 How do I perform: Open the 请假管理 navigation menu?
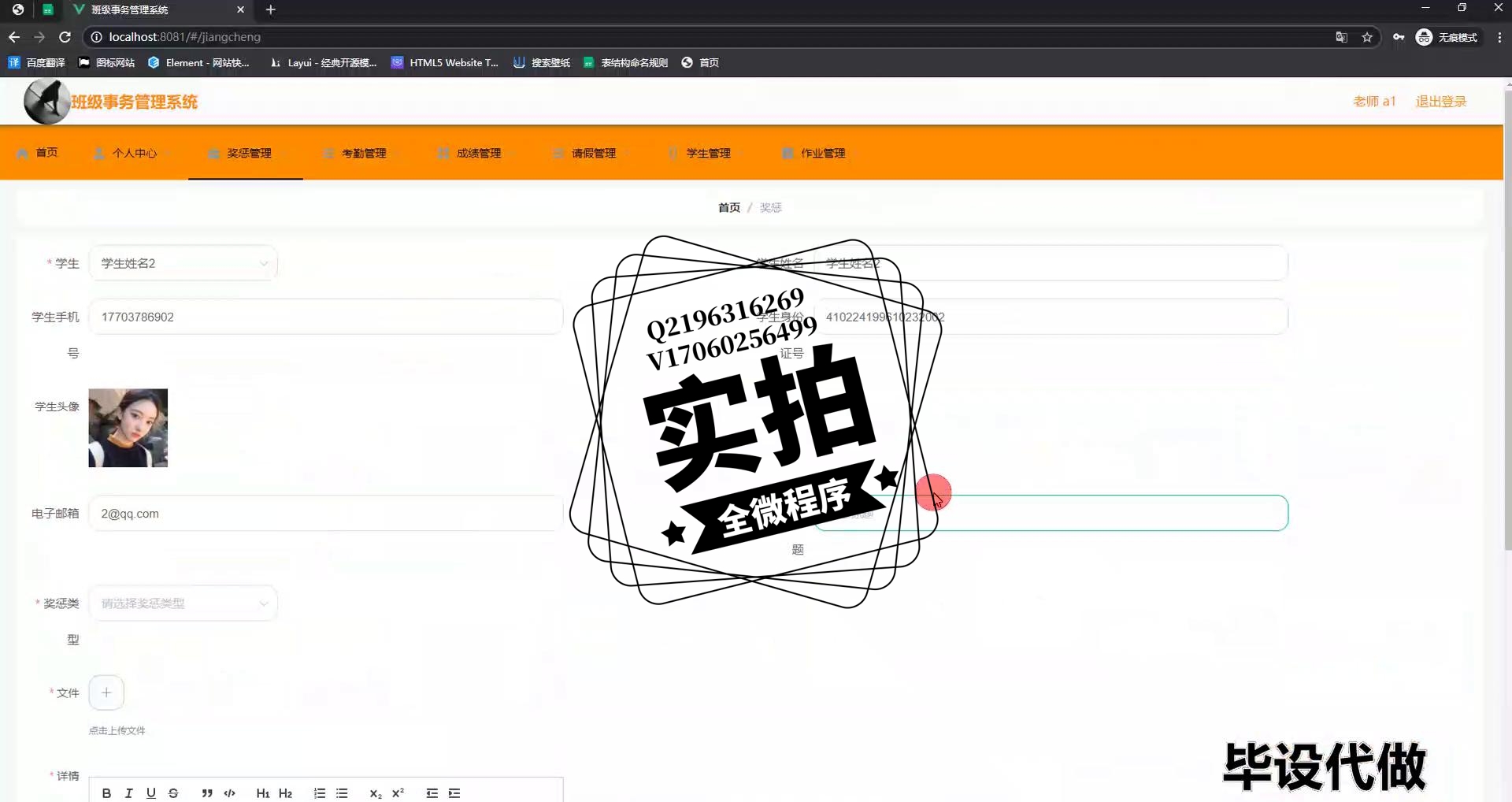[590, 153]
